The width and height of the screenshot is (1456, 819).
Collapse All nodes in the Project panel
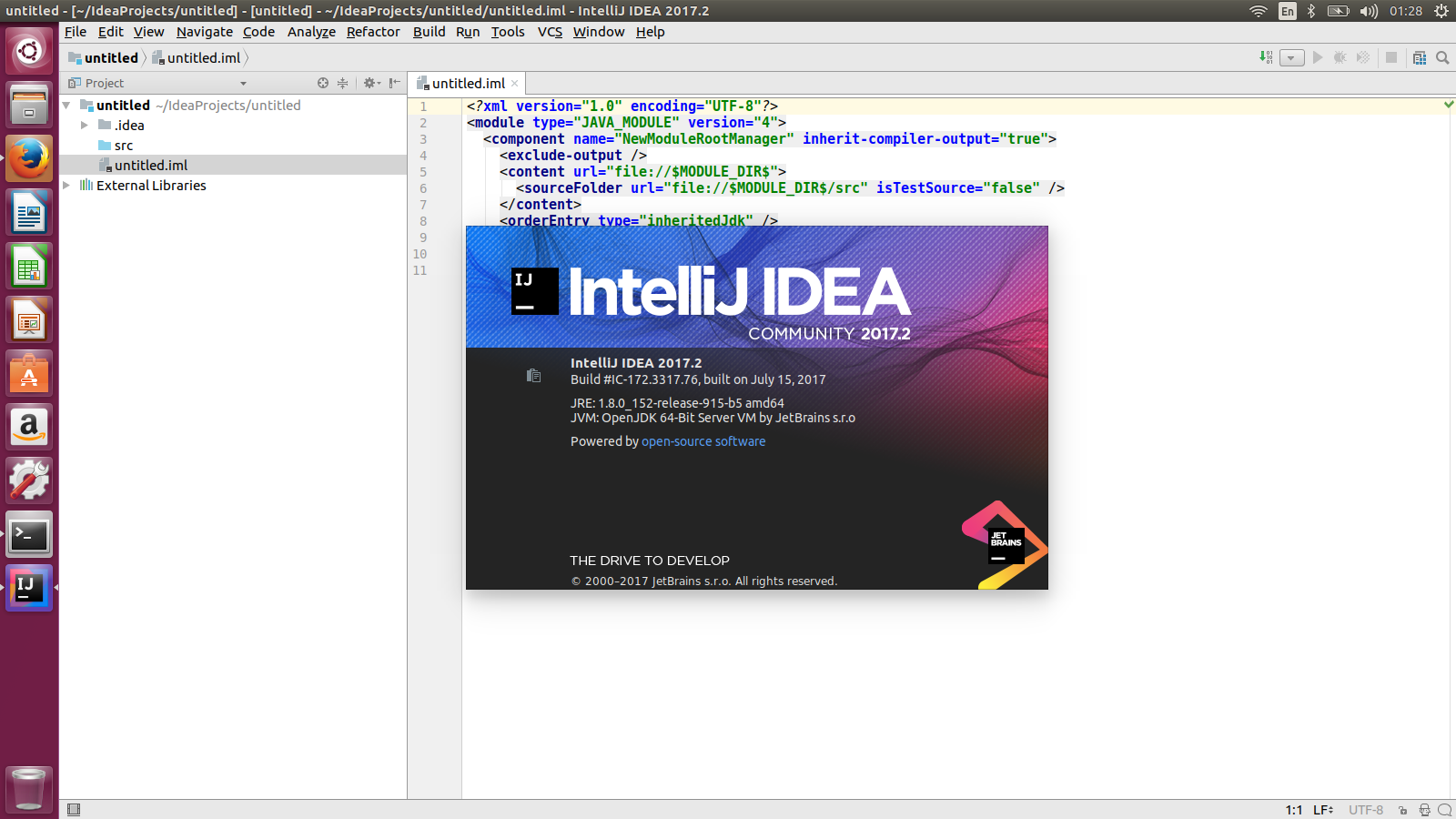point(342,83)
